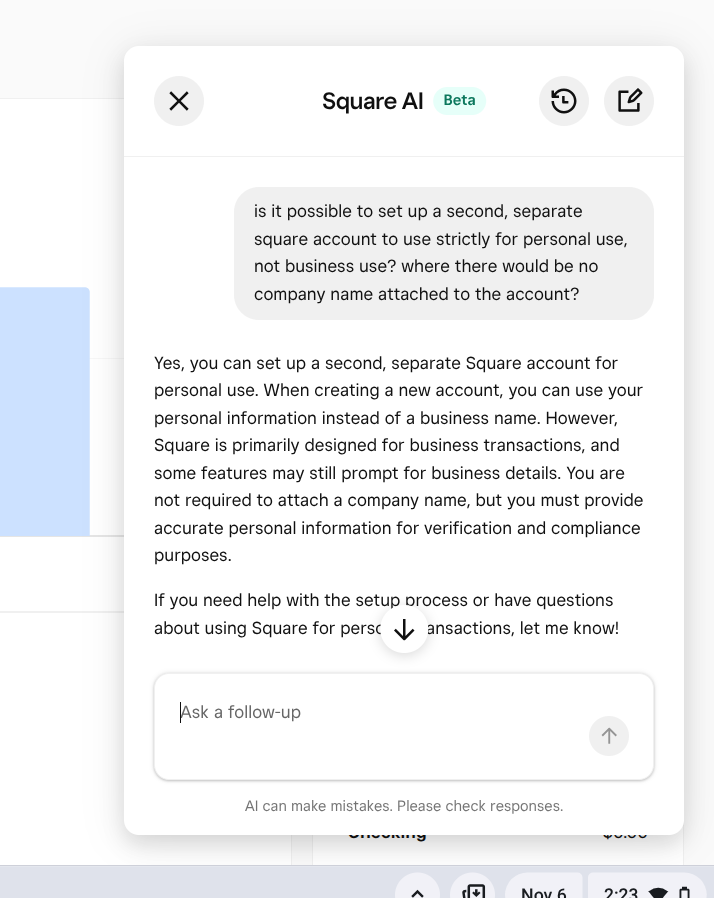This screenshot has width=714, height=898.
Task: Jump to latest message with down arrow
Action: [404, 629]
